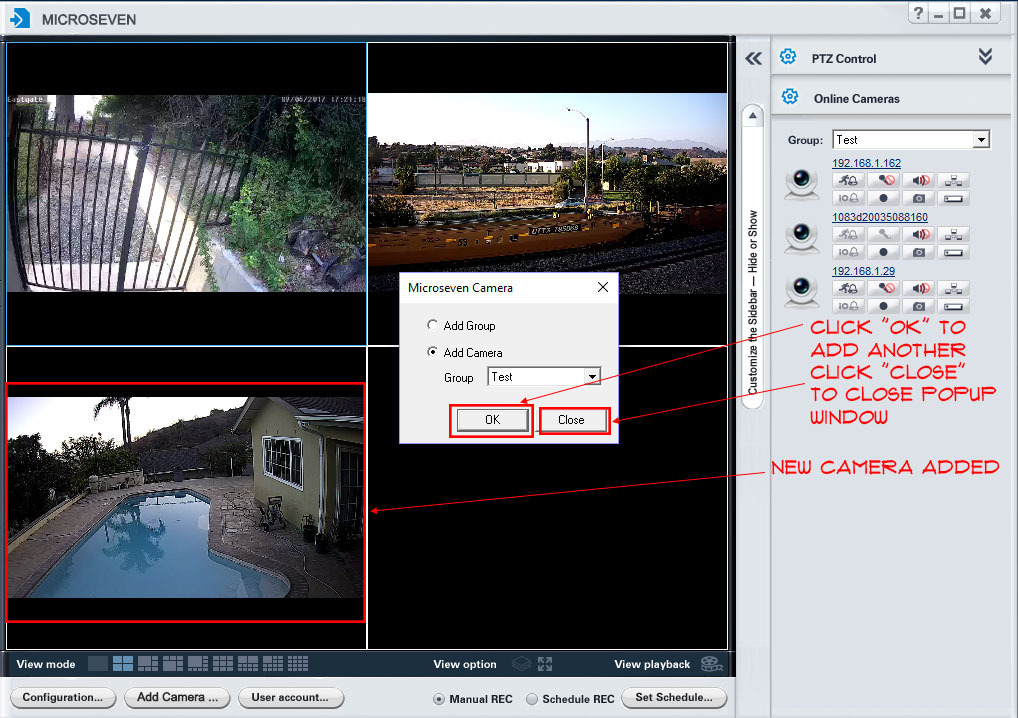Switch to single-camera view mode
Screen dimensions: 1018x718
click(x=97, y=663)
